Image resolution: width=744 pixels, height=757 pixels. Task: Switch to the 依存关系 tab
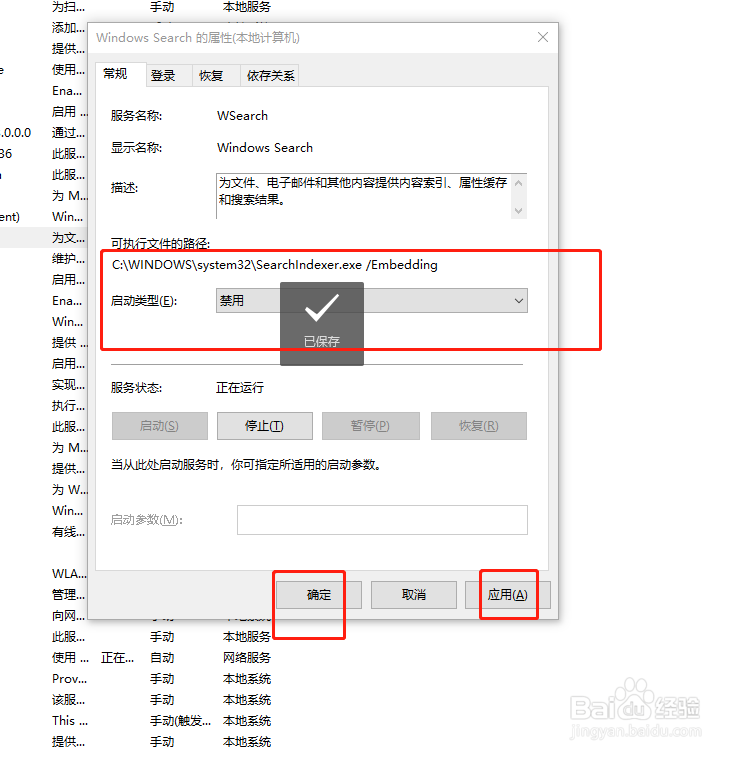click(270, 76)
